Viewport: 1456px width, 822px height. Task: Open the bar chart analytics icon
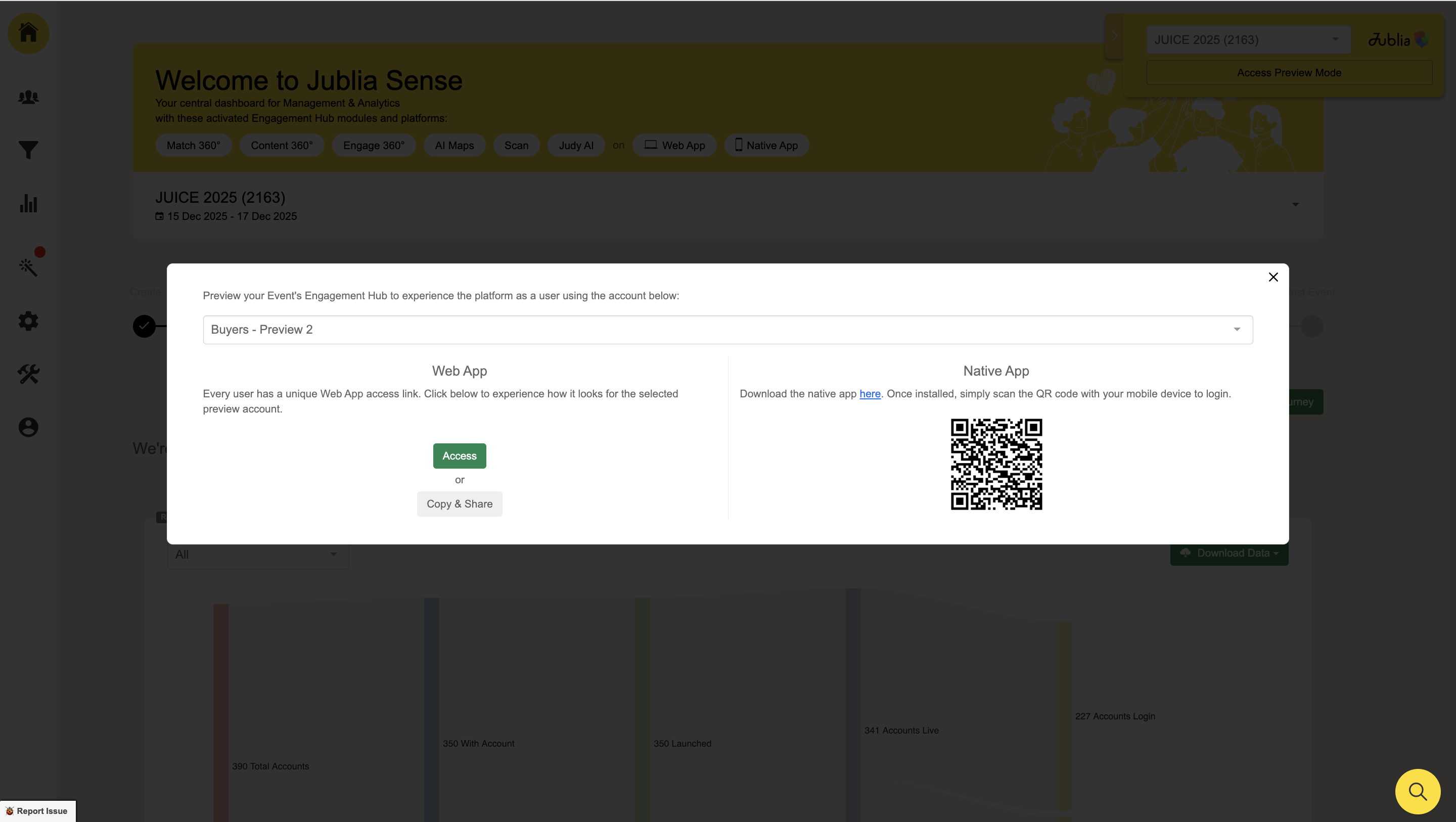pos(28,204)
